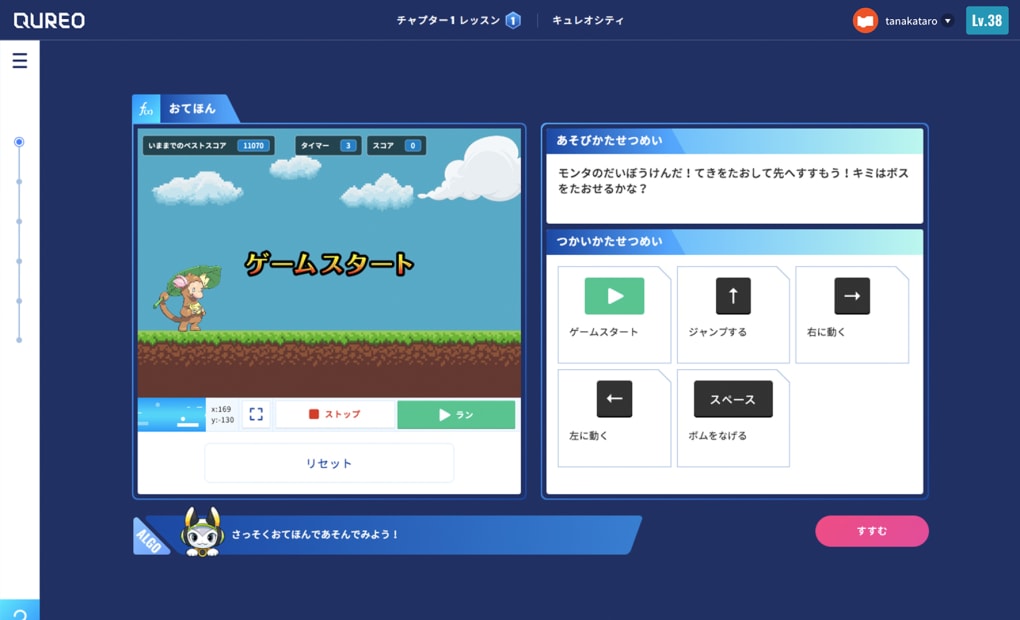Open the hamburger menu in the sidebar
This screenshot has height=620, width=1020.
coord(19,60)
